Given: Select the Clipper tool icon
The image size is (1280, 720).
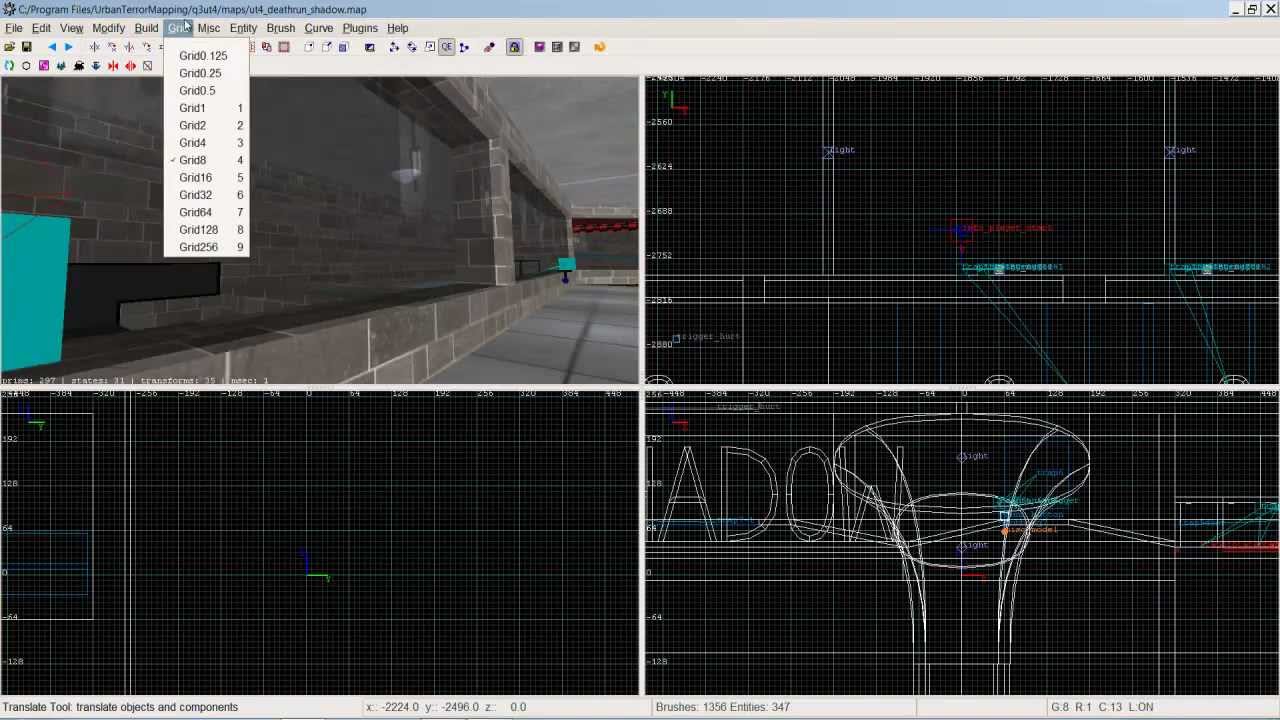Looking at the screenshot, I should pos(464,47).
